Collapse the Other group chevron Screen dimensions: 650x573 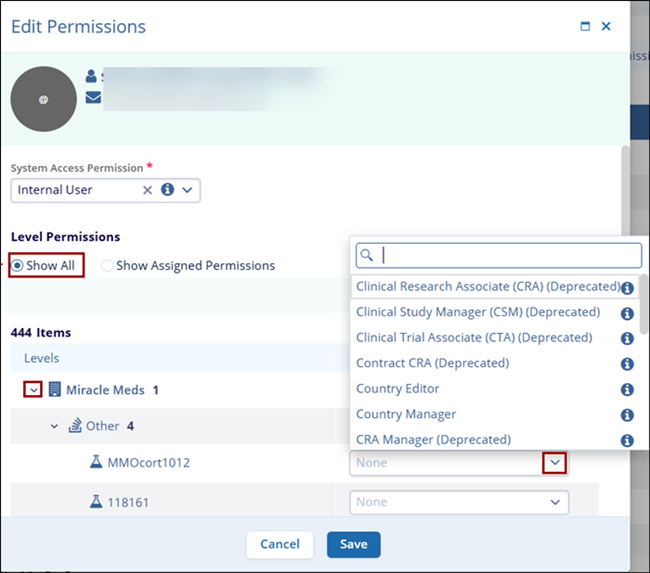pyautogui.click(x=54, y=426)
